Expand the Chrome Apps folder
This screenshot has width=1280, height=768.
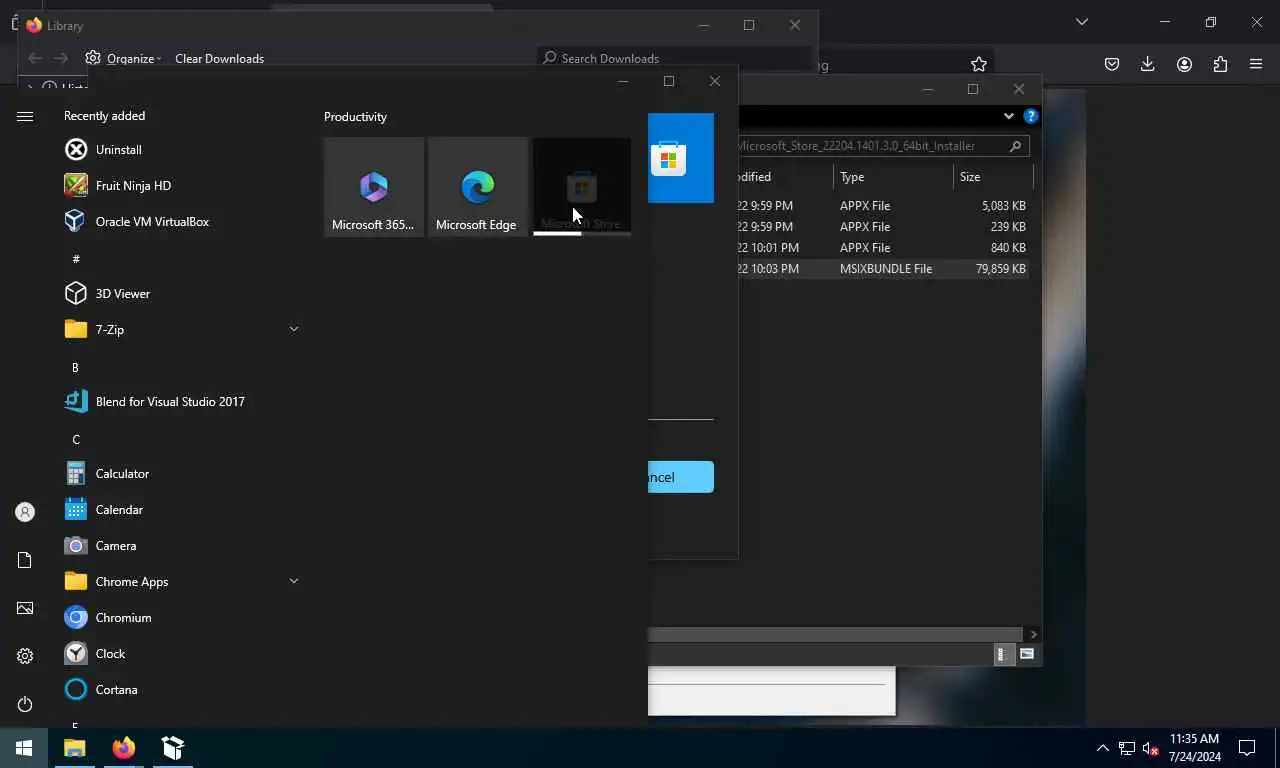click(294, 581)
